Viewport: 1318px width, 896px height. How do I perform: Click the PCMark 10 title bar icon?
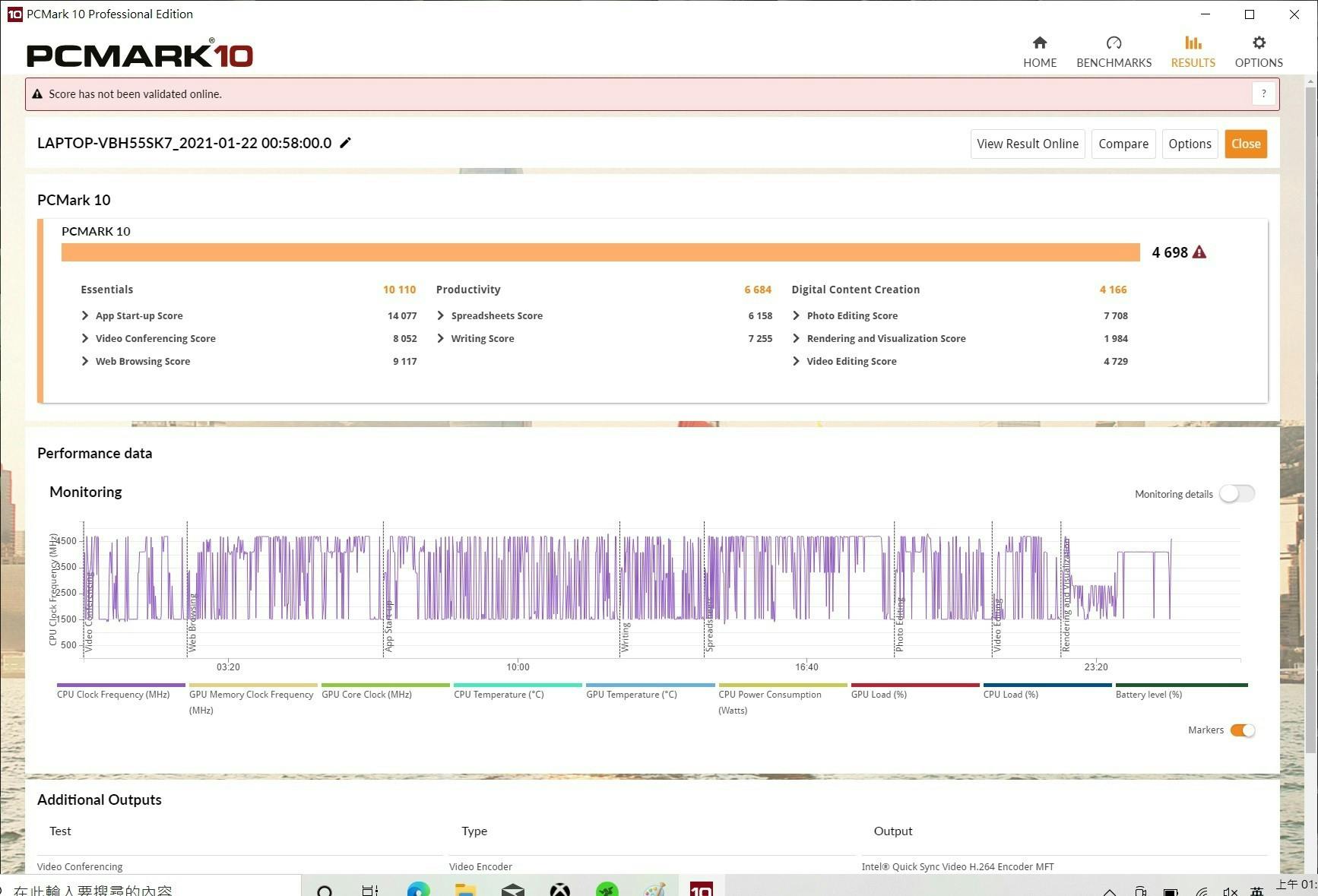coord(14,14)
